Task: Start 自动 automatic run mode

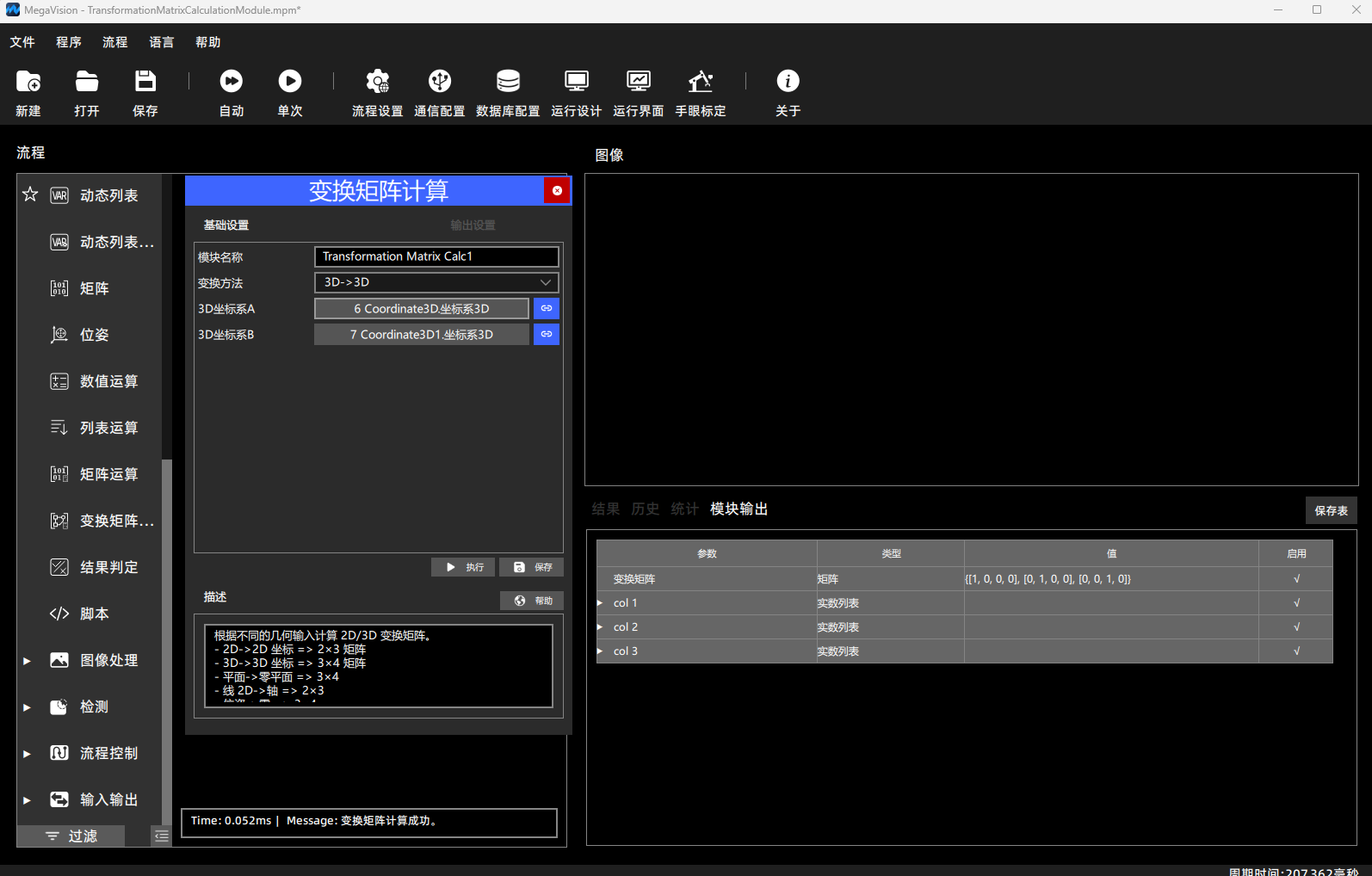Action: pyautogui.click(x=232, y=82)
